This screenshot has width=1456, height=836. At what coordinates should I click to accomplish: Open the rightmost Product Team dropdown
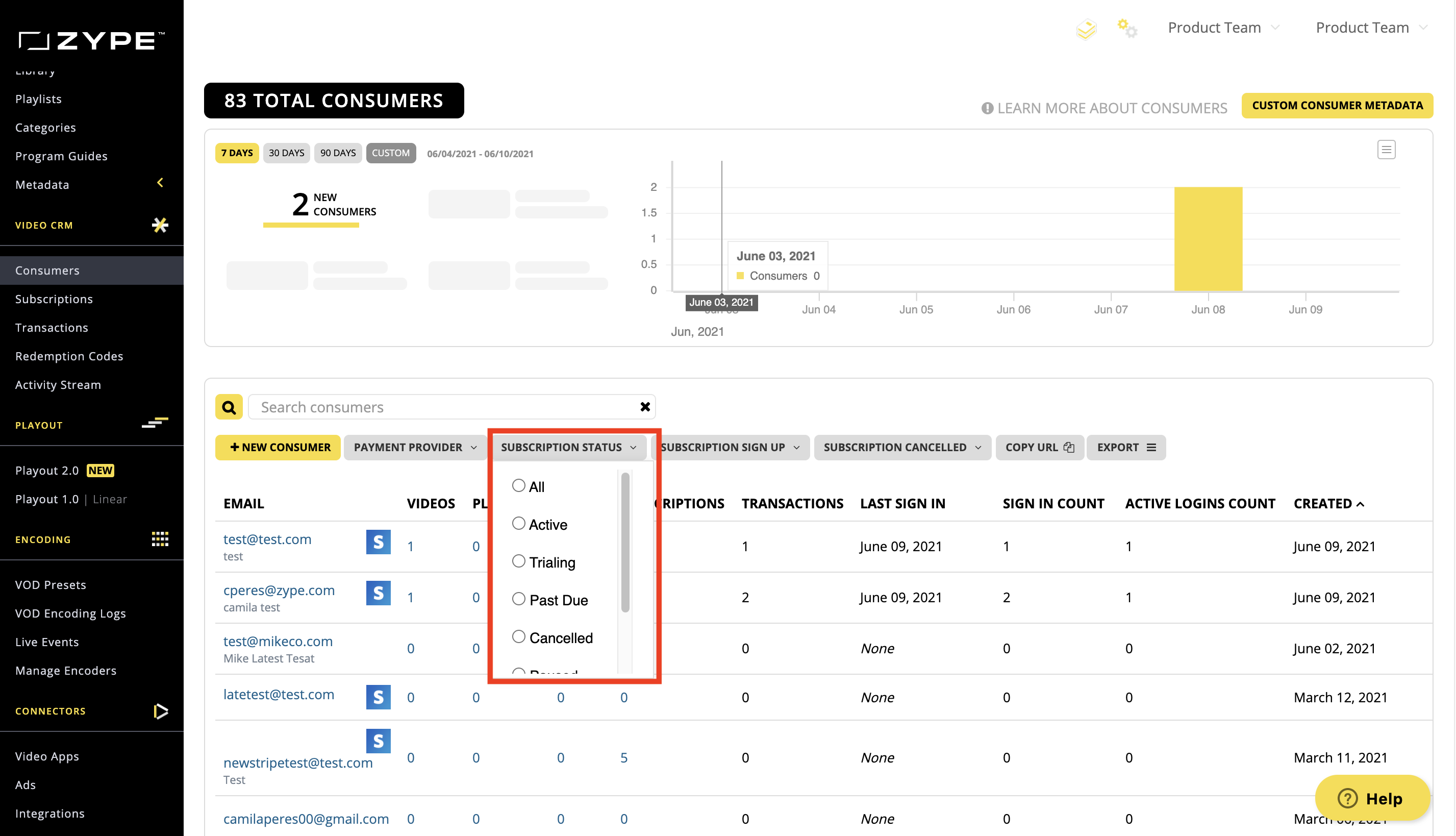click(x=1372, y=28)
